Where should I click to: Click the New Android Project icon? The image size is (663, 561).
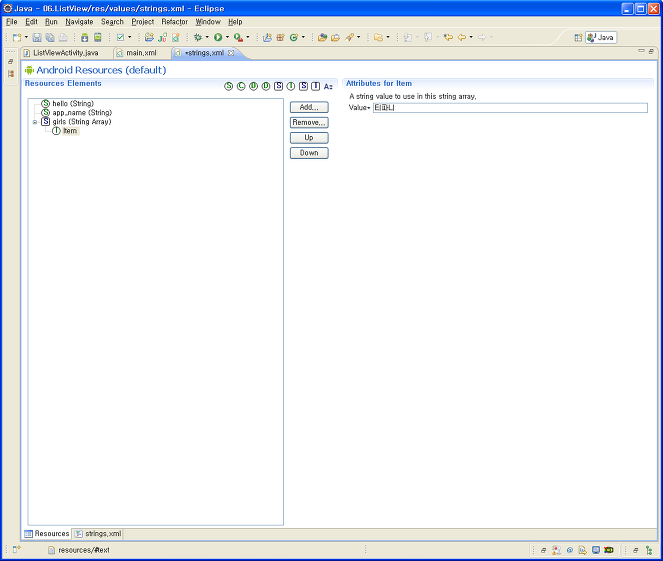[149, 38]
